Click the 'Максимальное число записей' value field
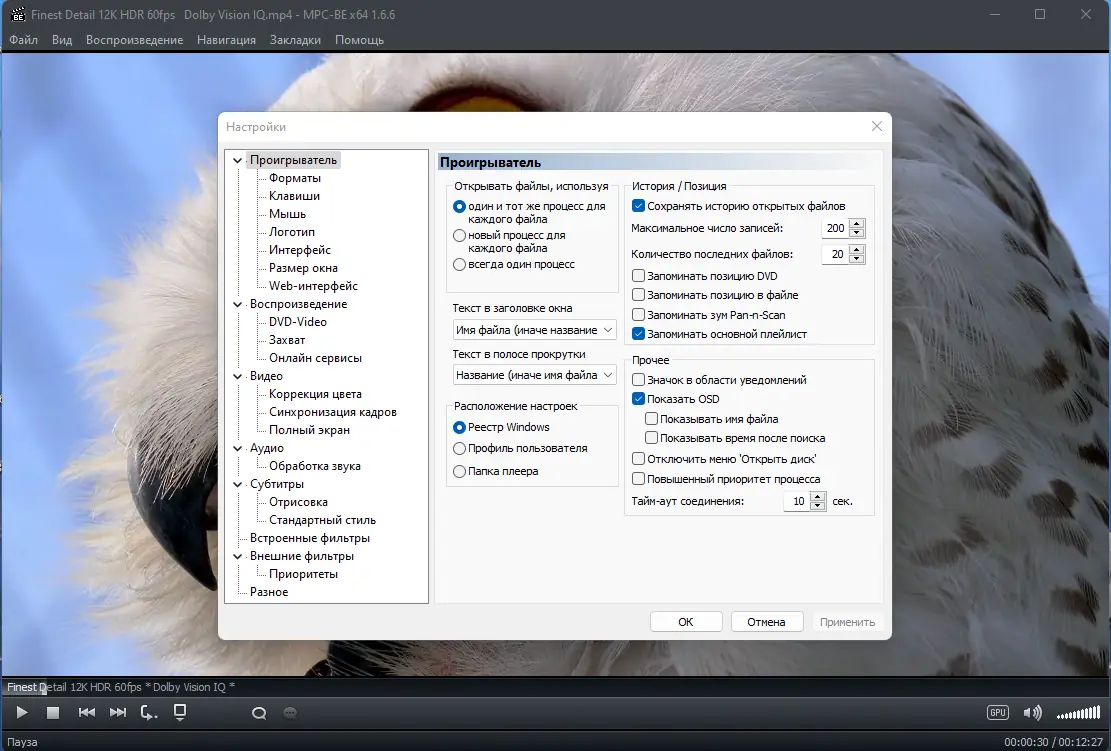1111x751 pixels. [835, 228]
